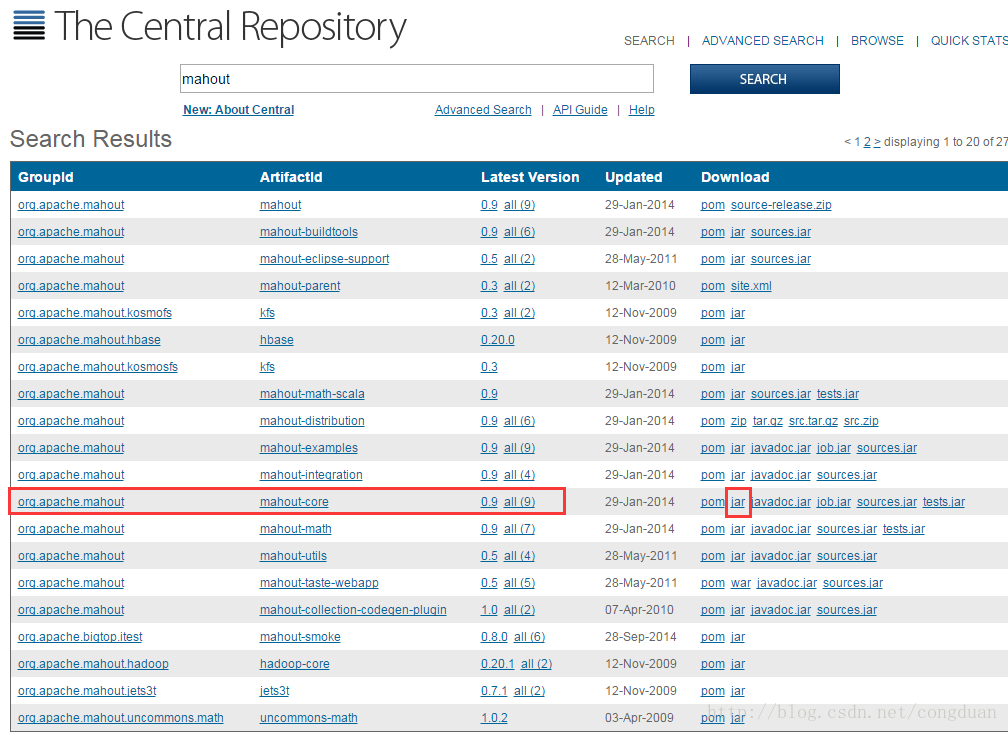Download tests.jar for mahout-math-scala
Screen dimensions: 1008x732
838,394
